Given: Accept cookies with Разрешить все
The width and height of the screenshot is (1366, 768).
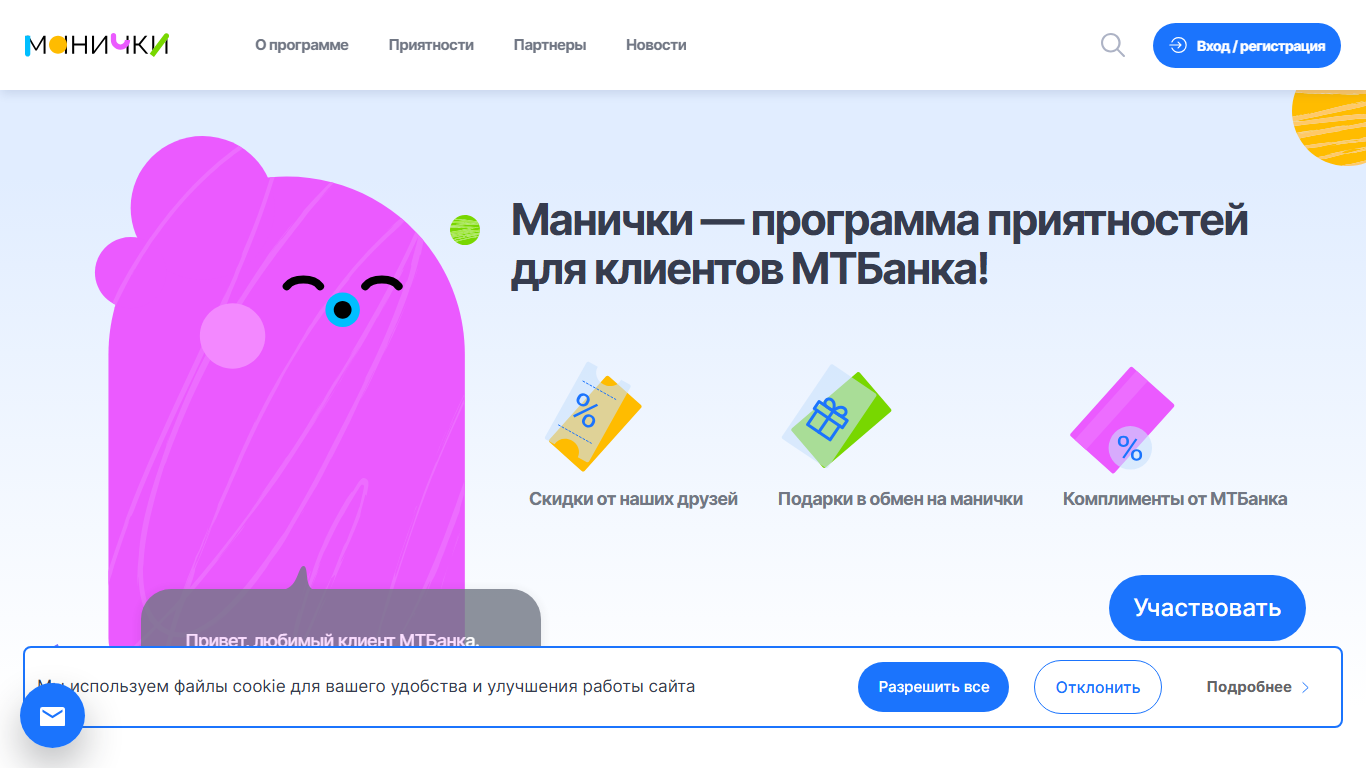Looking at the screenshot, I should tap(933, 687).
